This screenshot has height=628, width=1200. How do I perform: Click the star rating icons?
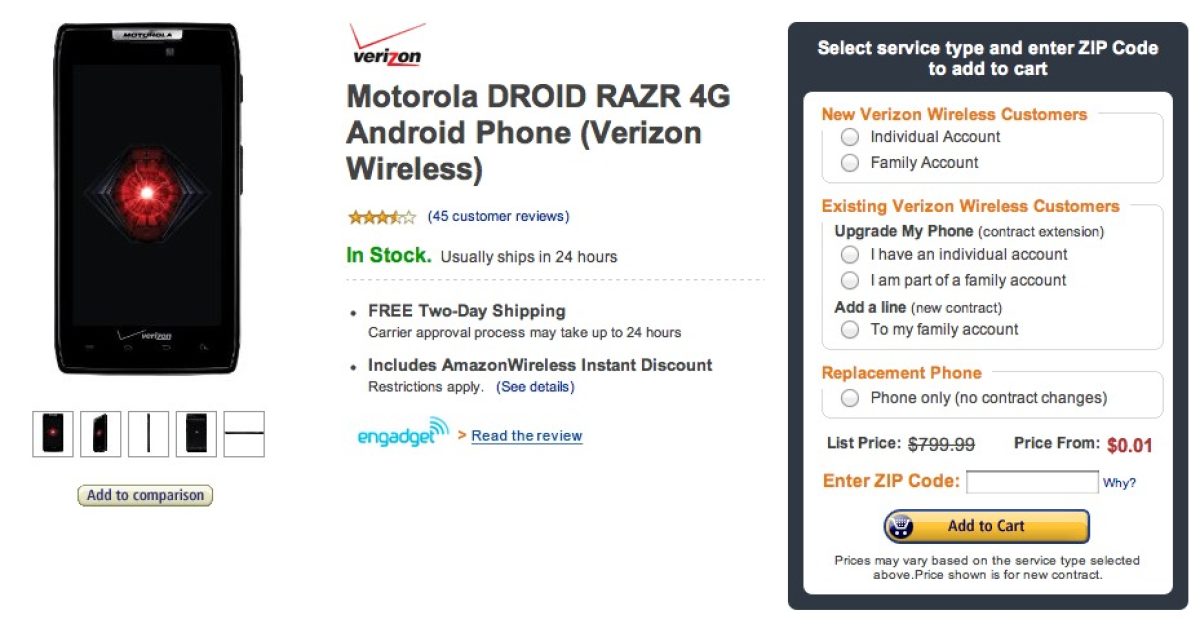(381, 216)
